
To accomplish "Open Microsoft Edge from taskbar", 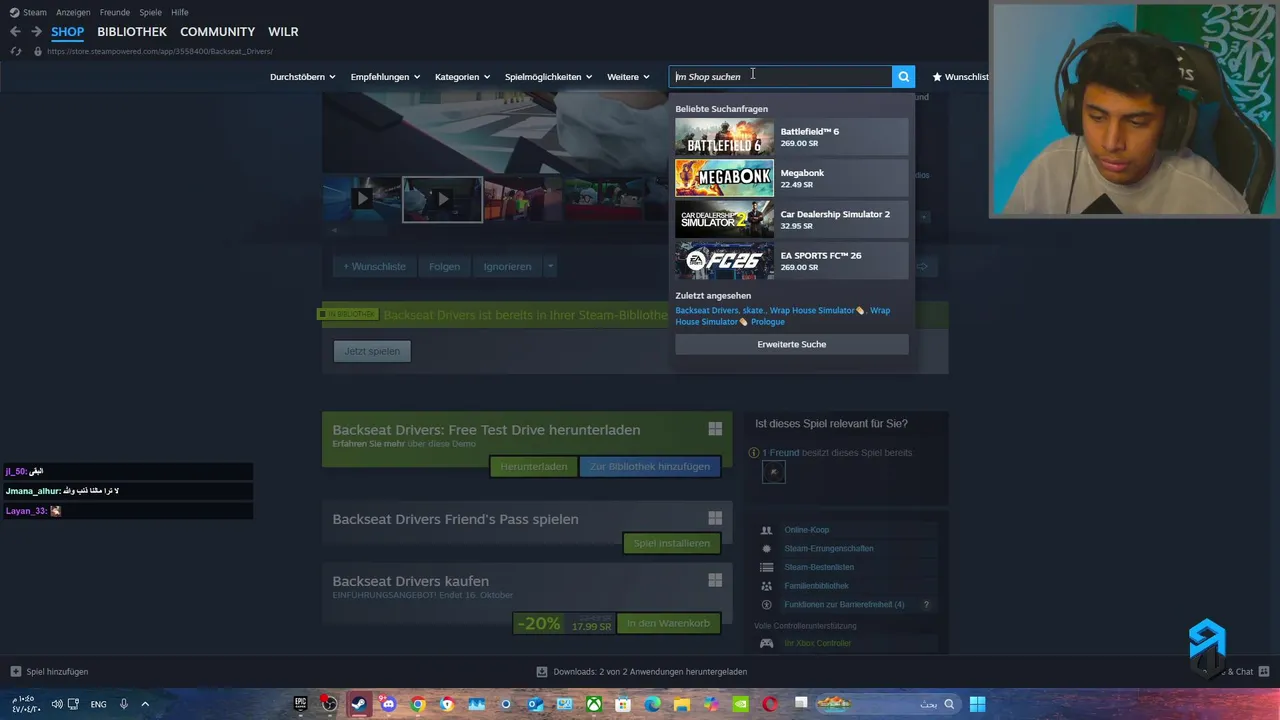I will [x=652, y=704].
